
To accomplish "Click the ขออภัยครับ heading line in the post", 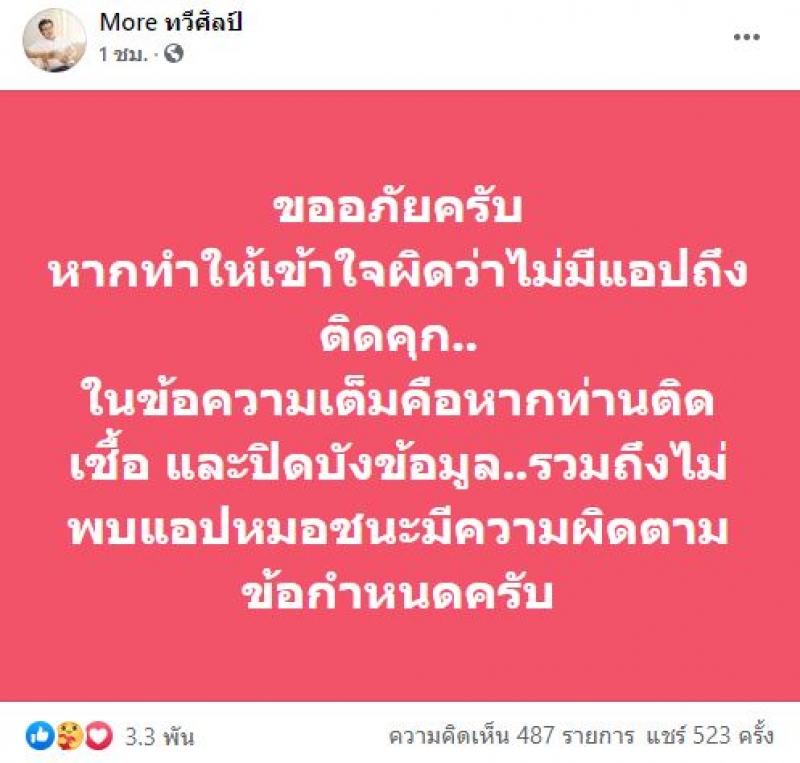I will click(398, 209).
